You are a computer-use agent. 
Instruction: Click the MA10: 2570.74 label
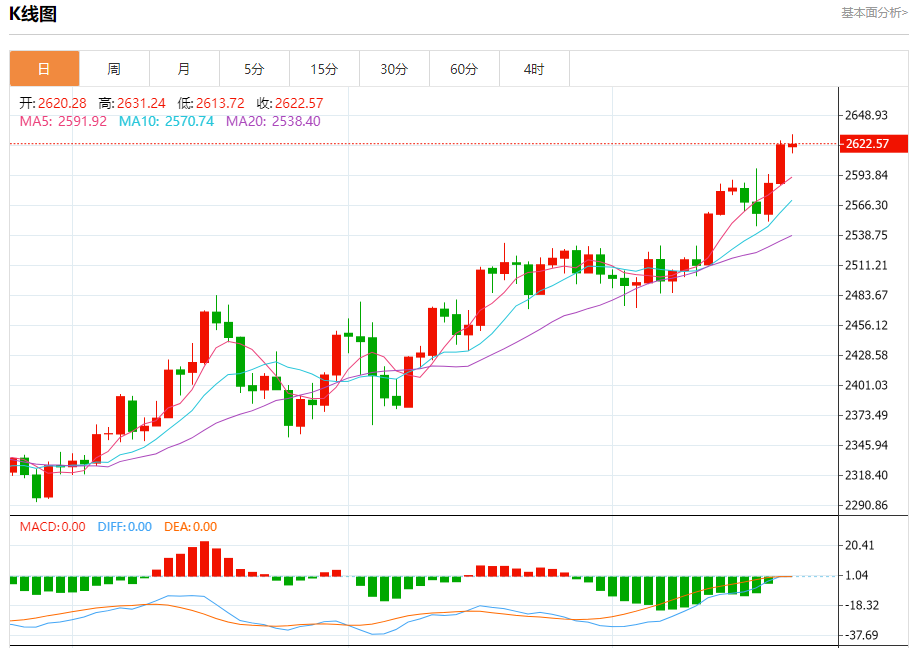[x=166, y=121]
